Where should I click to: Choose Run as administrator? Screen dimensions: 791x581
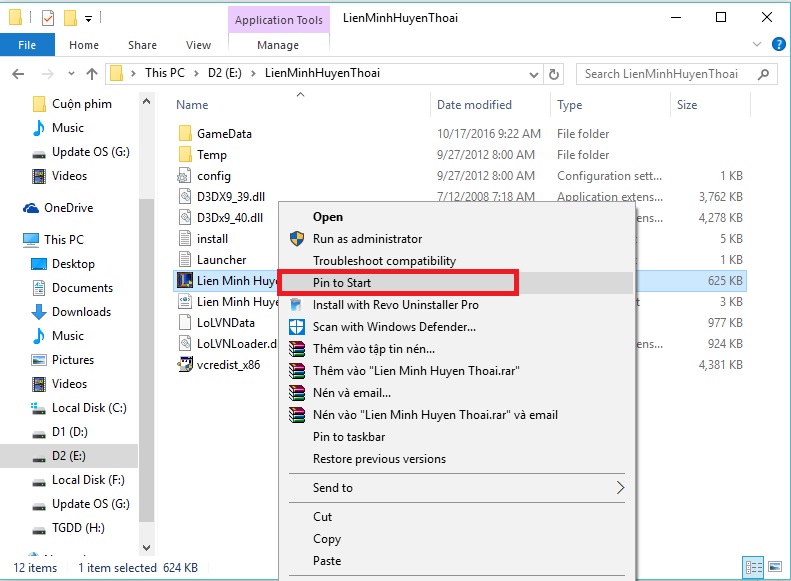coord(367,239)
